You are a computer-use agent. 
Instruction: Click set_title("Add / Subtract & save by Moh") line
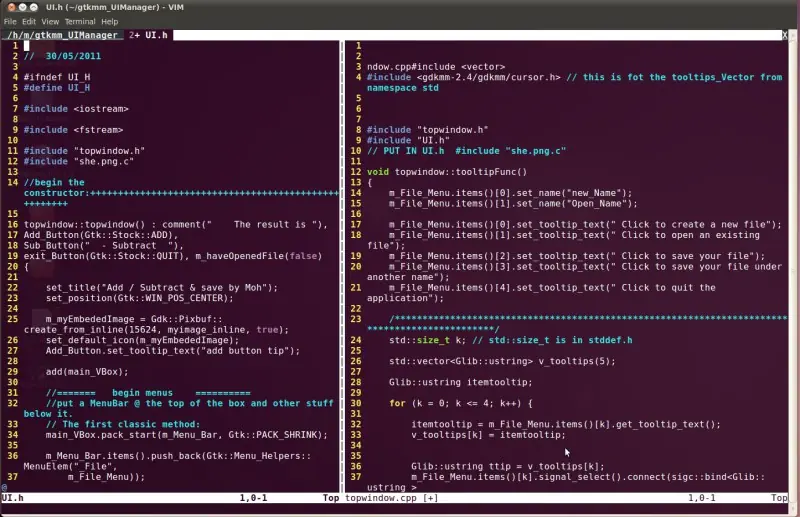click(x=162, y=288)
